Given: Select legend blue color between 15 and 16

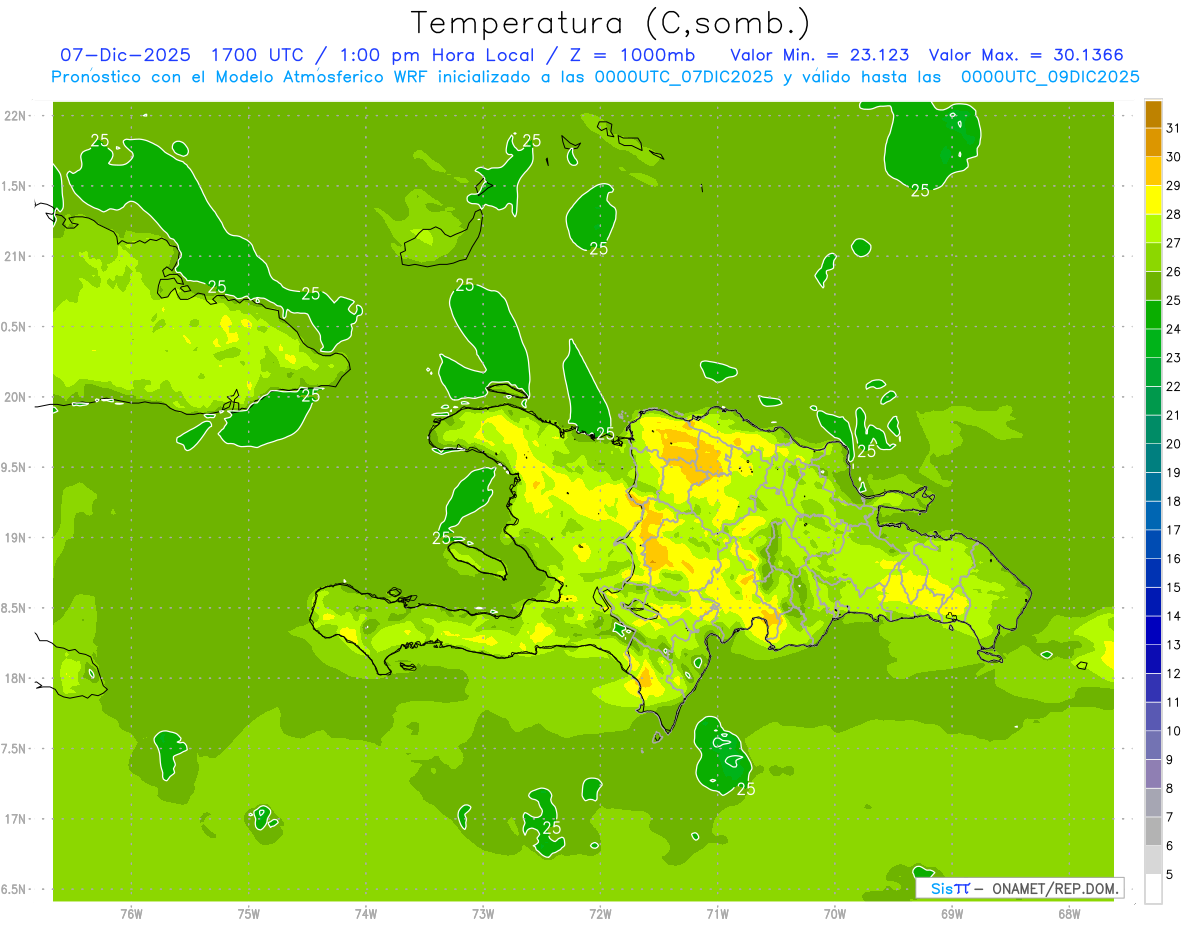Looking at the screenshot, I should tap(1153, 573).
